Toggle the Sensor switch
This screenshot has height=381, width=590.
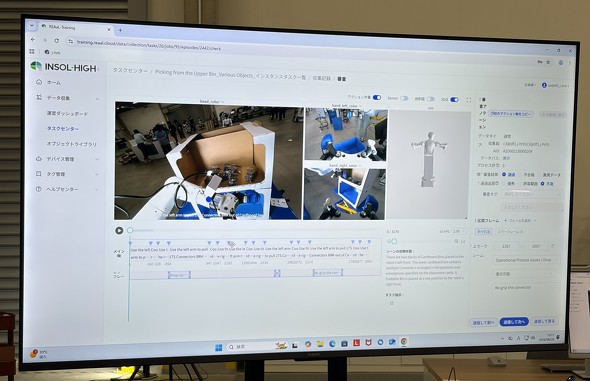404,98
